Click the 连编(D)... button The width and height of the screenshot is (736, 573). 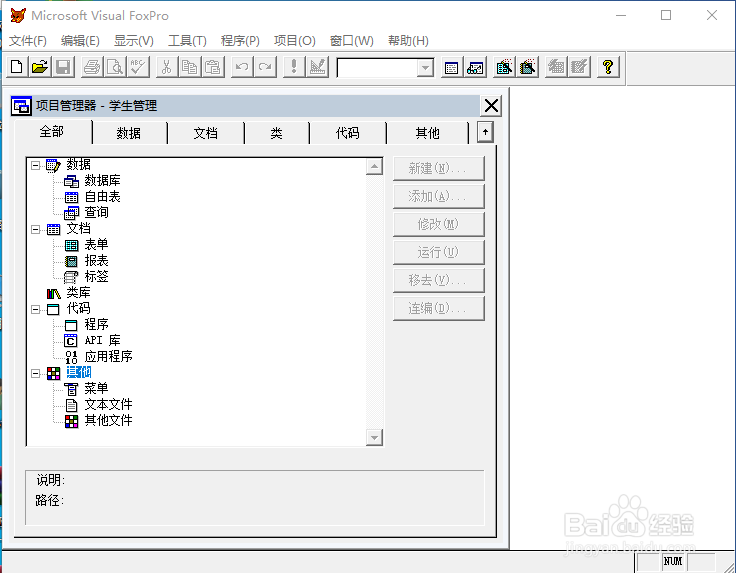438,308
